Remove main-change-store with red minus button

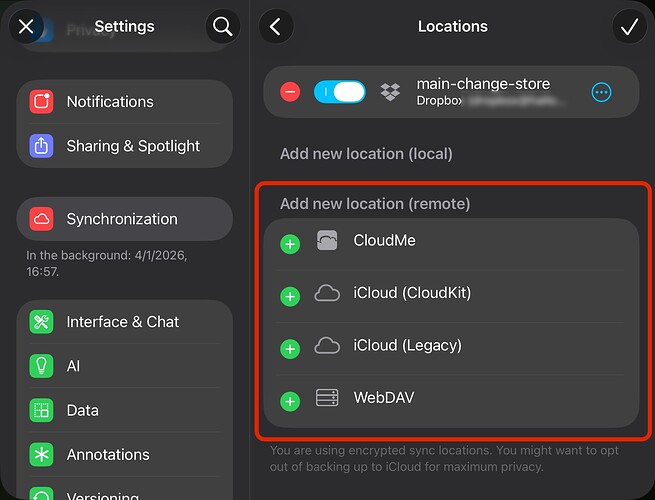pos(290,92)
